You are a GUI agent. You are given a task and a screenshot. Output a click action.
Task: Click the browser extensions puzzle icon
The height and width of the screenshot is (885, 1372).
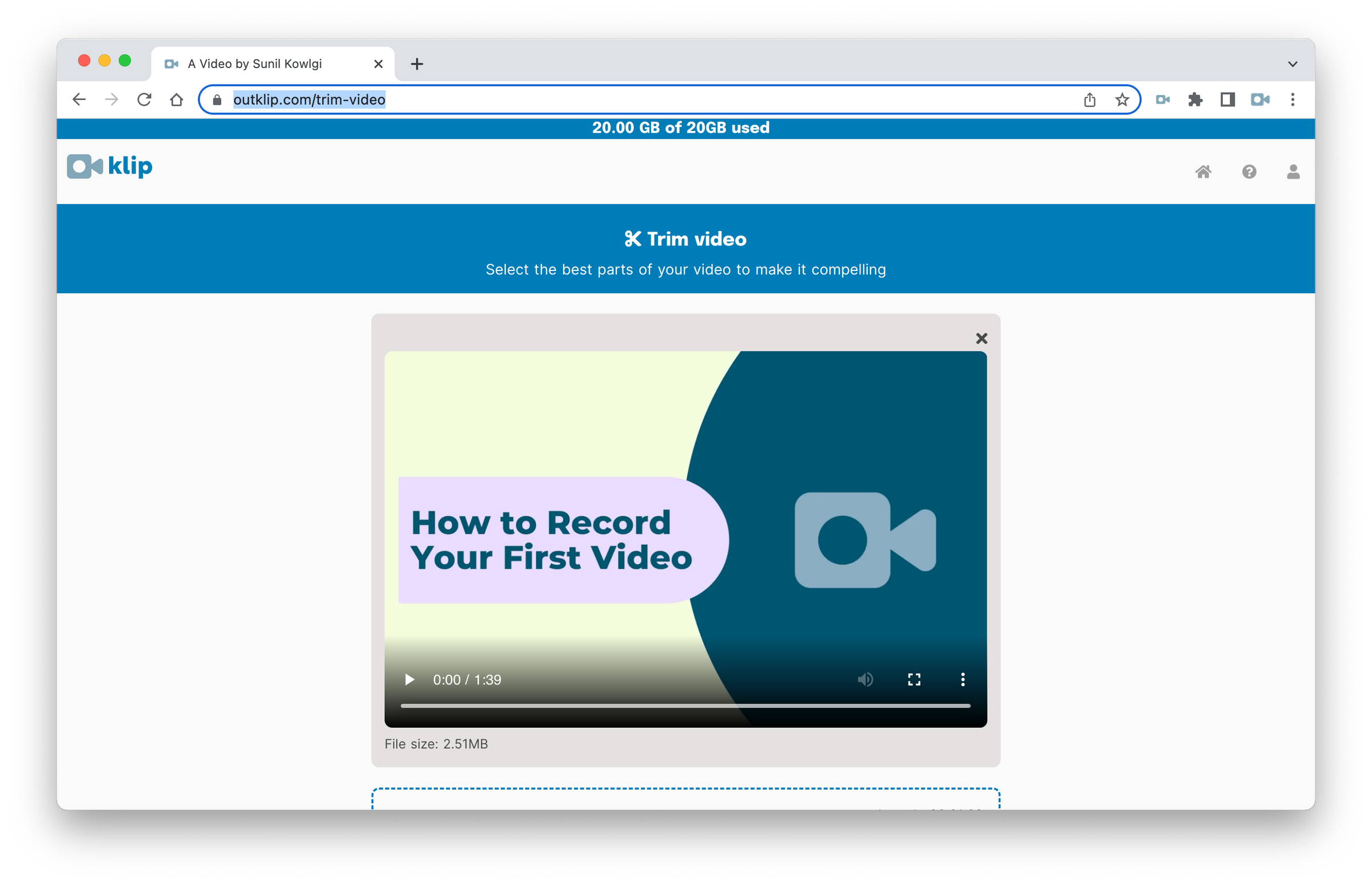pyautogui.click(x=1196, y=99)
